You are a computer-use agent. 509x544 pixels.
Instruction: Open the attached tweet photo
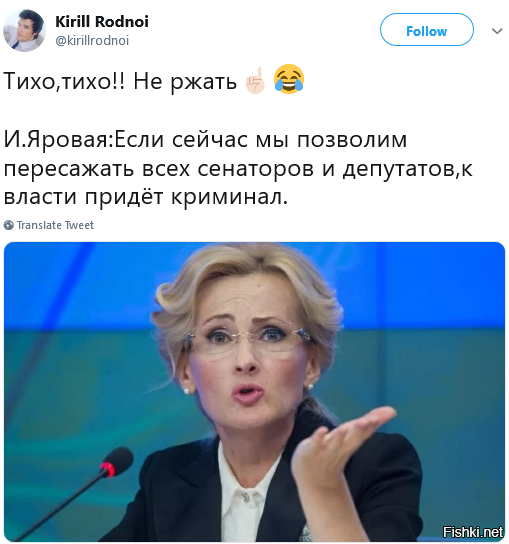point(254,392)
